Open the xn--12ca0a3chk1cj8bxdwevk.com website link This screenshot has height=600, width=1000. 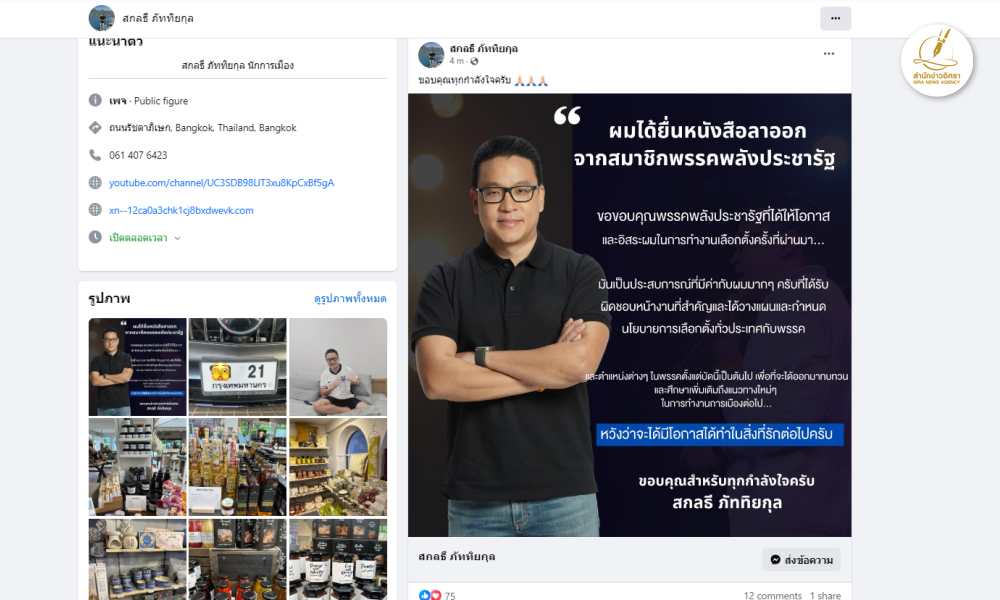[x=181, y=210]
